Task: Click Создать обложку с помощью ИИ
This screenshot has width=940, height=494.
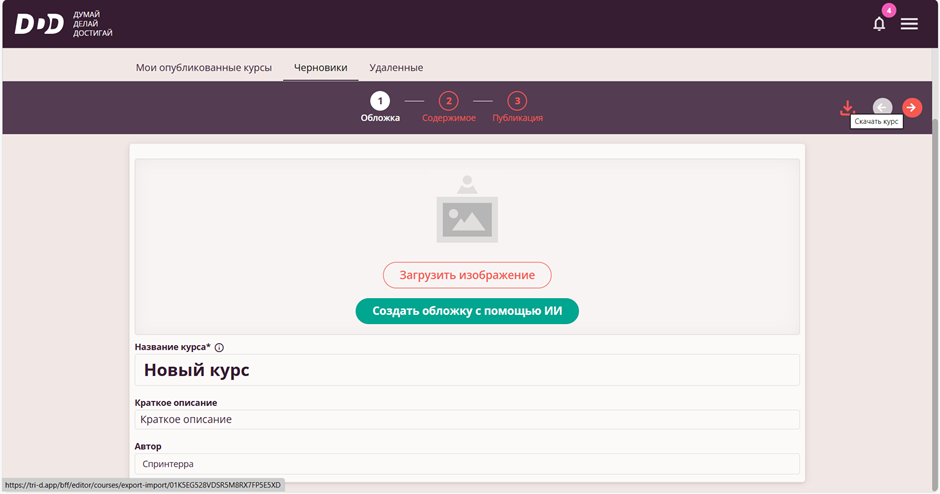Action: pyautogui.click(x=467, y=311)
